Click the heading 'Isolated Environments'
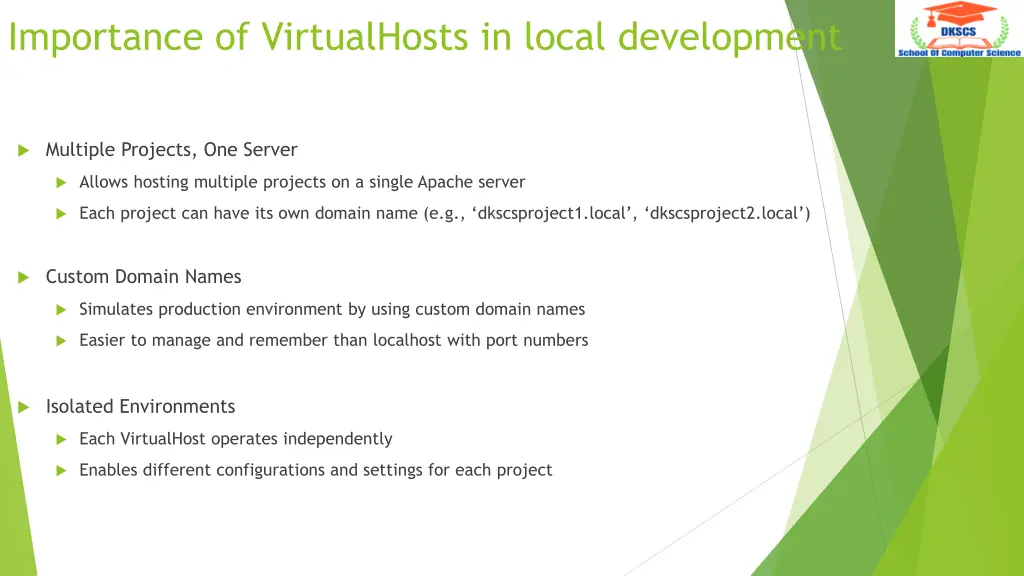 [x=140, y=406]
